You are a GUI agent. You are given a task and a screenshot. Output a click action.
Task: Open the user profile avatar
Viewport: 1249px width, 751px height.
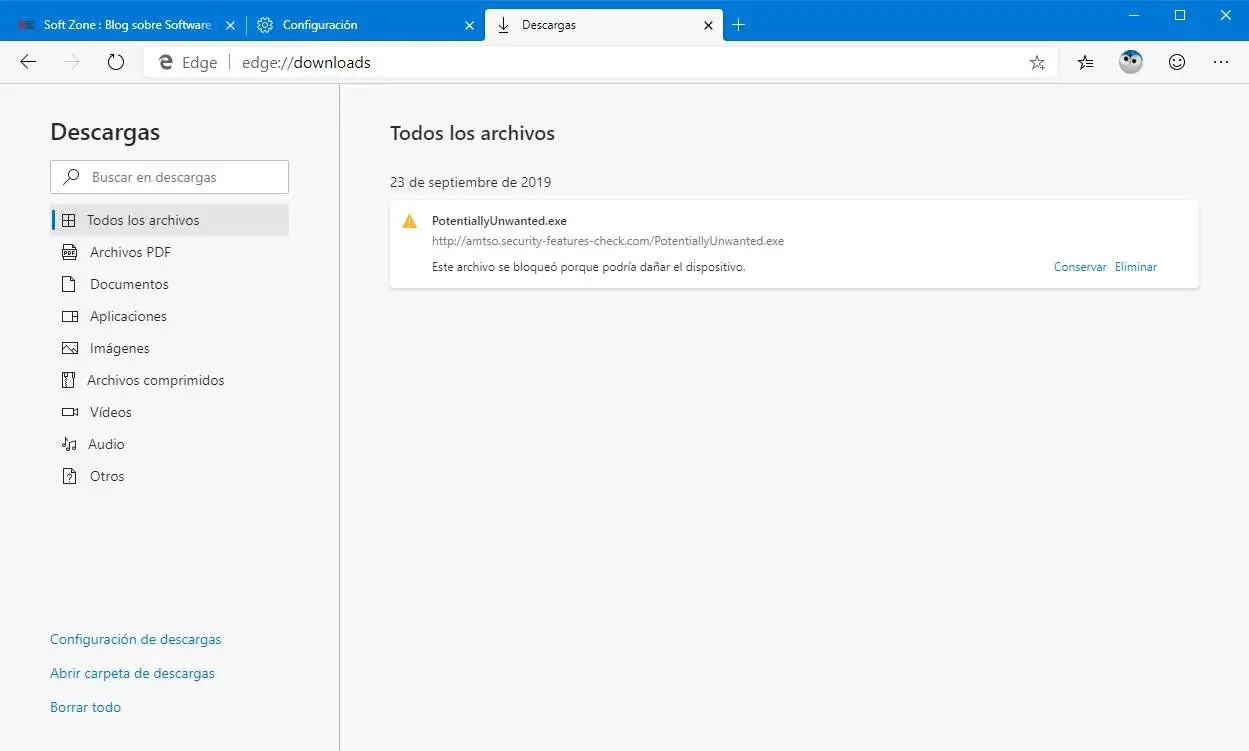tap(1131, 62)
